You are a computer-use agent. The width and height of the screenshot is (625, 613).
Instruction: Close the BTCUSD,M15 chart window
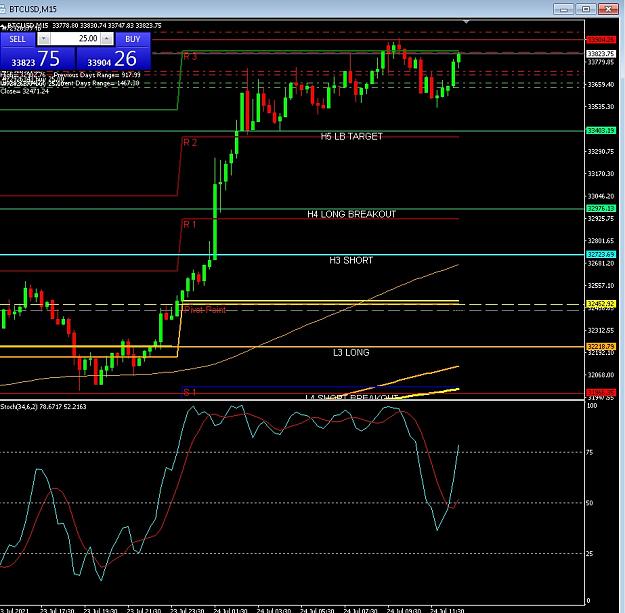pos(608,9)
